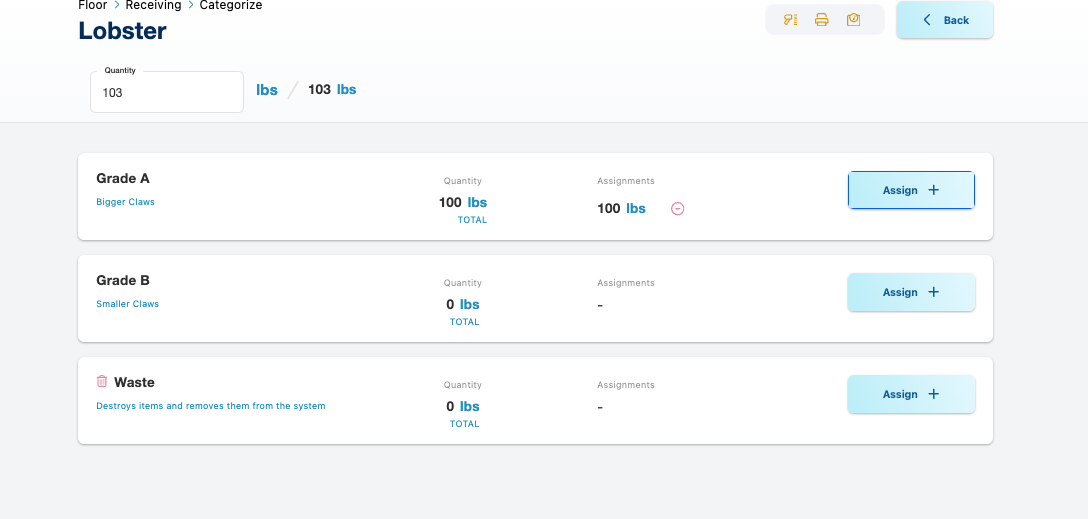Focus the Quantity input field
The height and width of the screenshot is (519, 1088).
tap(167, 92)
